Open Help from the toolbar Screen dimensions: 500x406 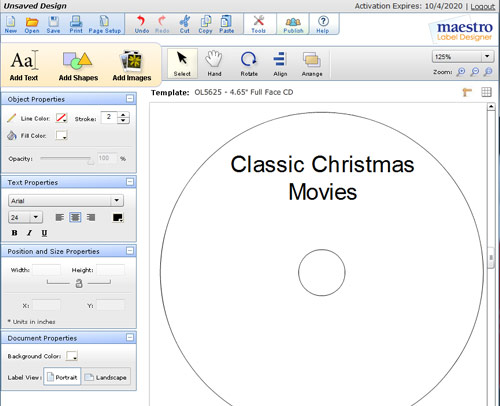click(323, 24)
